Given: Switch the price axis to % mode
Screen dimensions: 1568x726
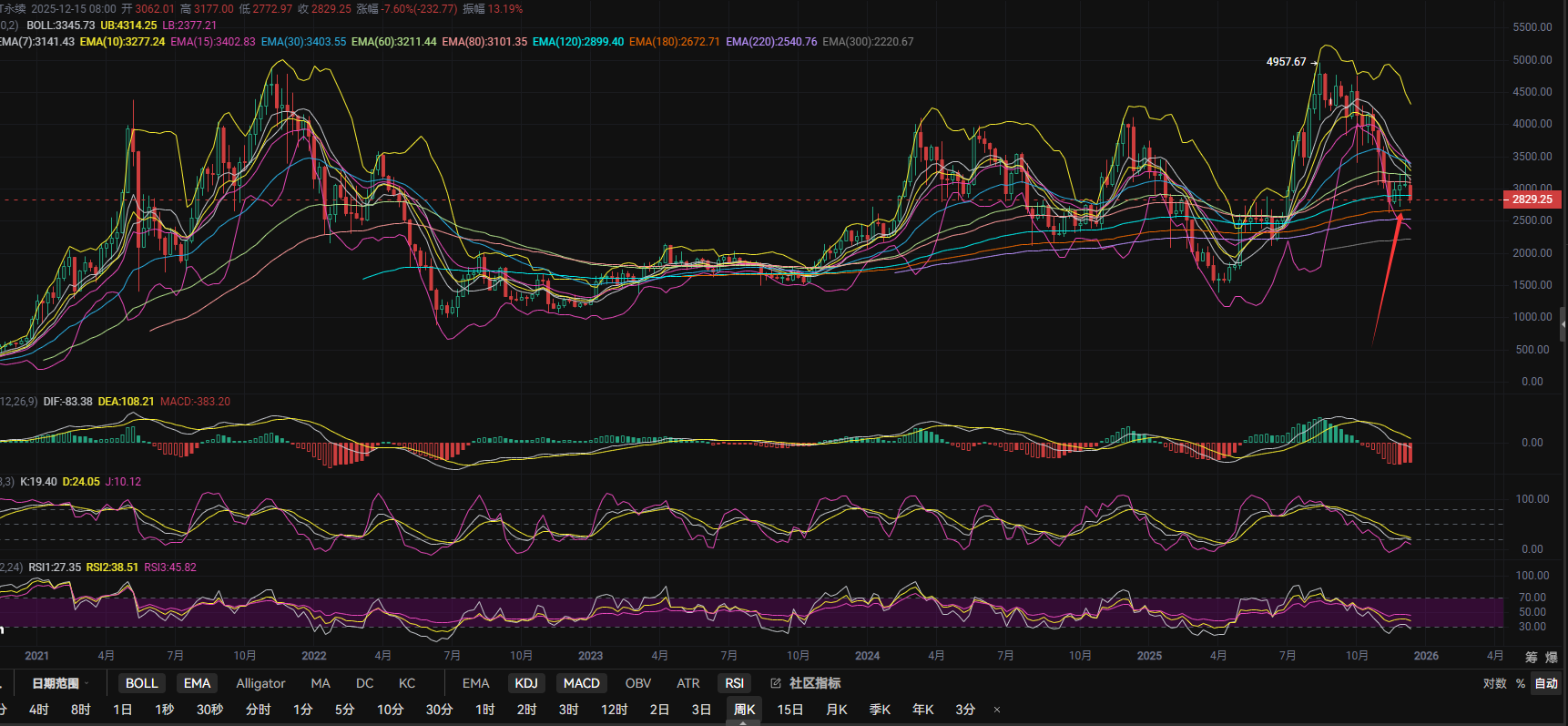Looking at the screenshot, I should (1521, 683).
